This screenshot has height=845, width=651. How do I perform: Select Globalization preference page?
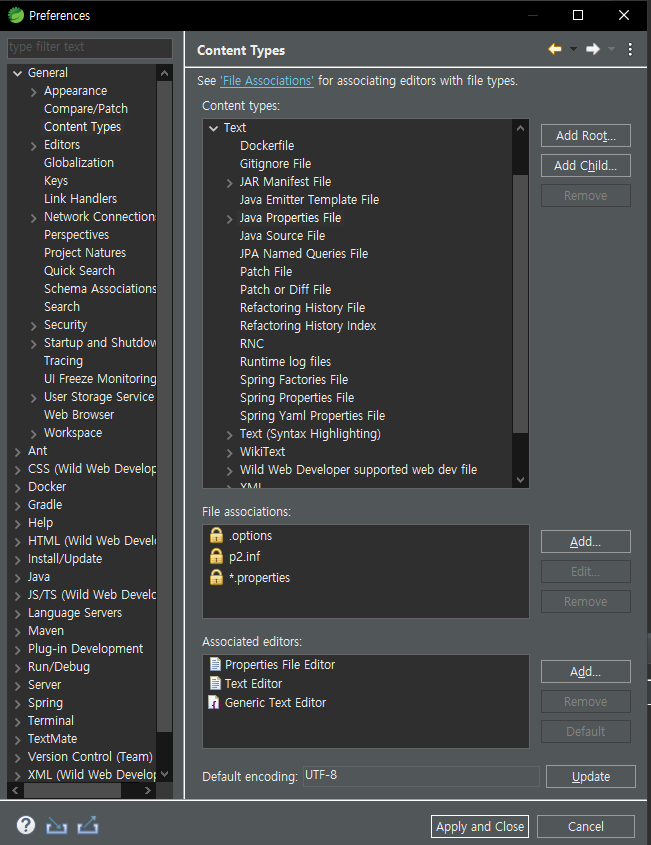click(79, 163)
